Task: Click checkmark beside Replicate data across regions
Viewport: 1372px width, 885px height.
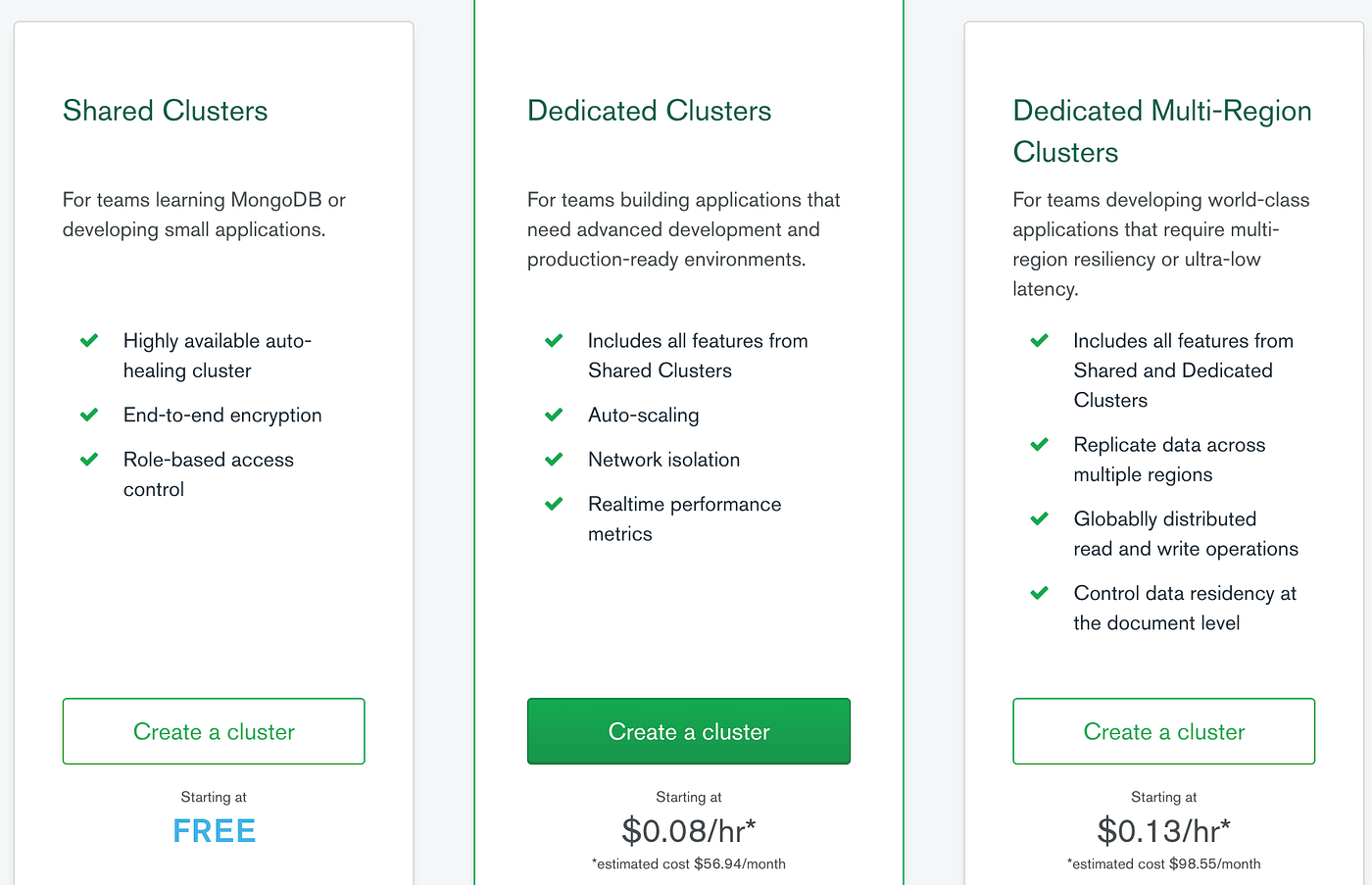Action: click(x=1040, y=444)
